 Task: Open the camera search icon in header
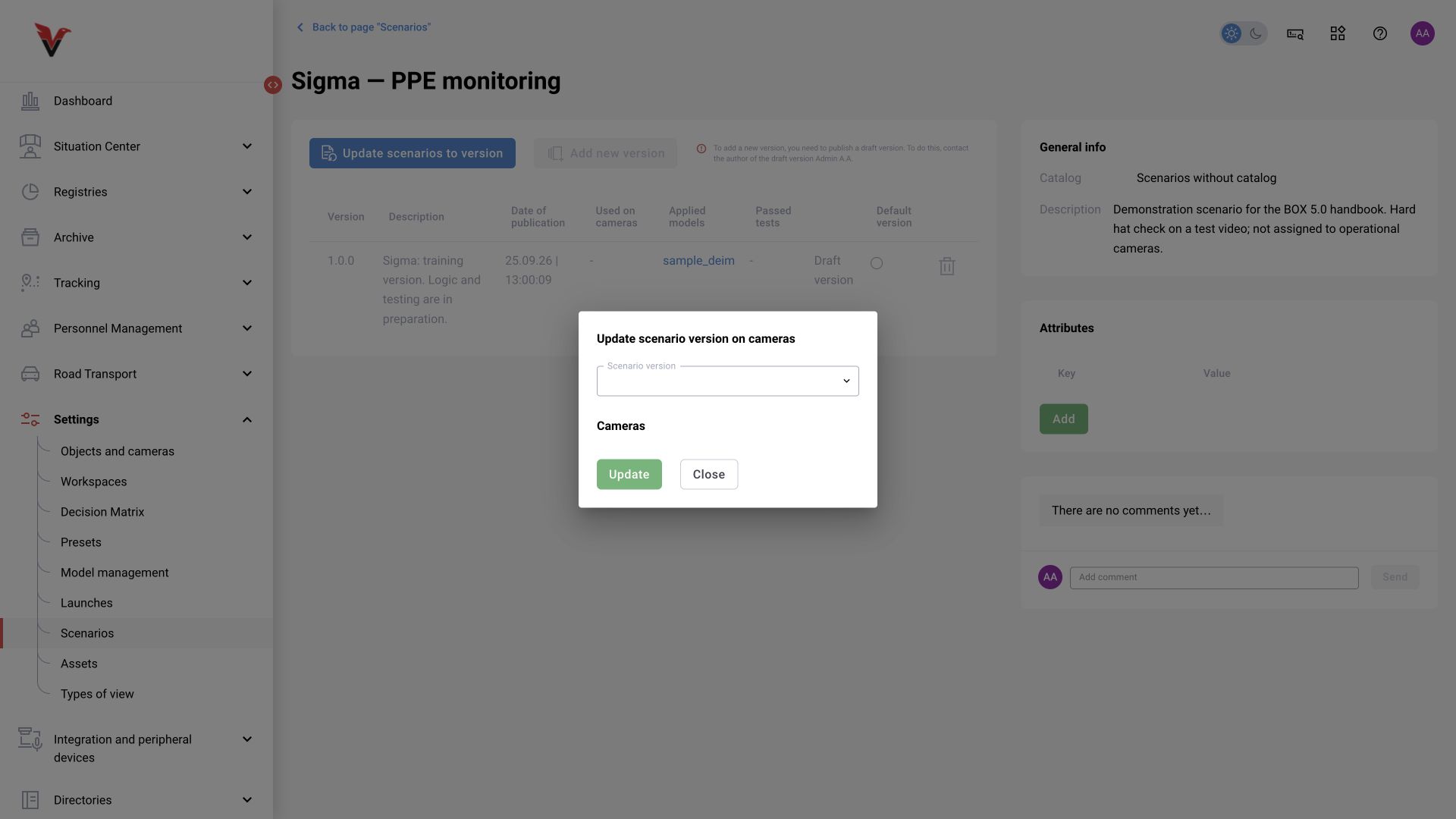[x=1295, y=33]
